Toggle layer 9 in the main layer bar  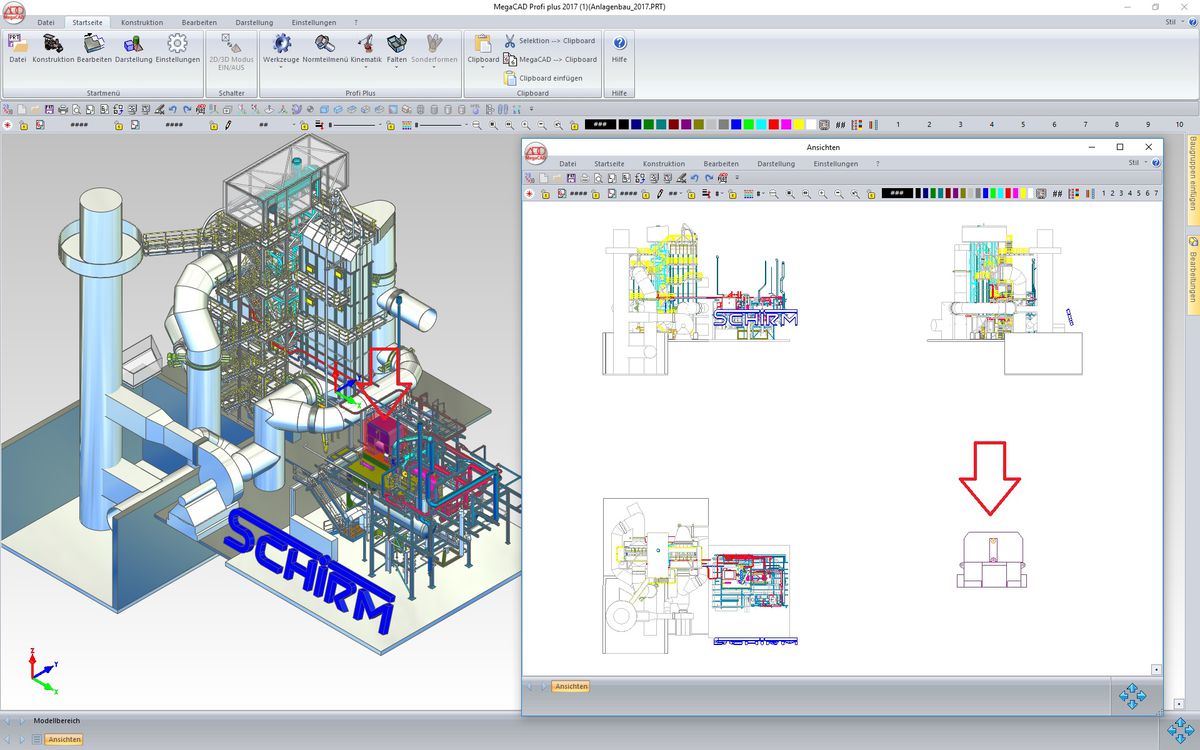tap(1148, 125)
